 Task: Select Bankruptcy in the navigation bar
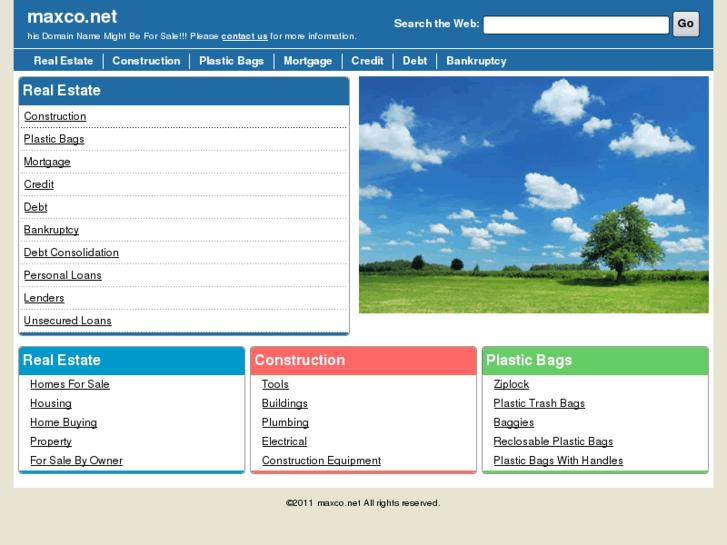476,61
